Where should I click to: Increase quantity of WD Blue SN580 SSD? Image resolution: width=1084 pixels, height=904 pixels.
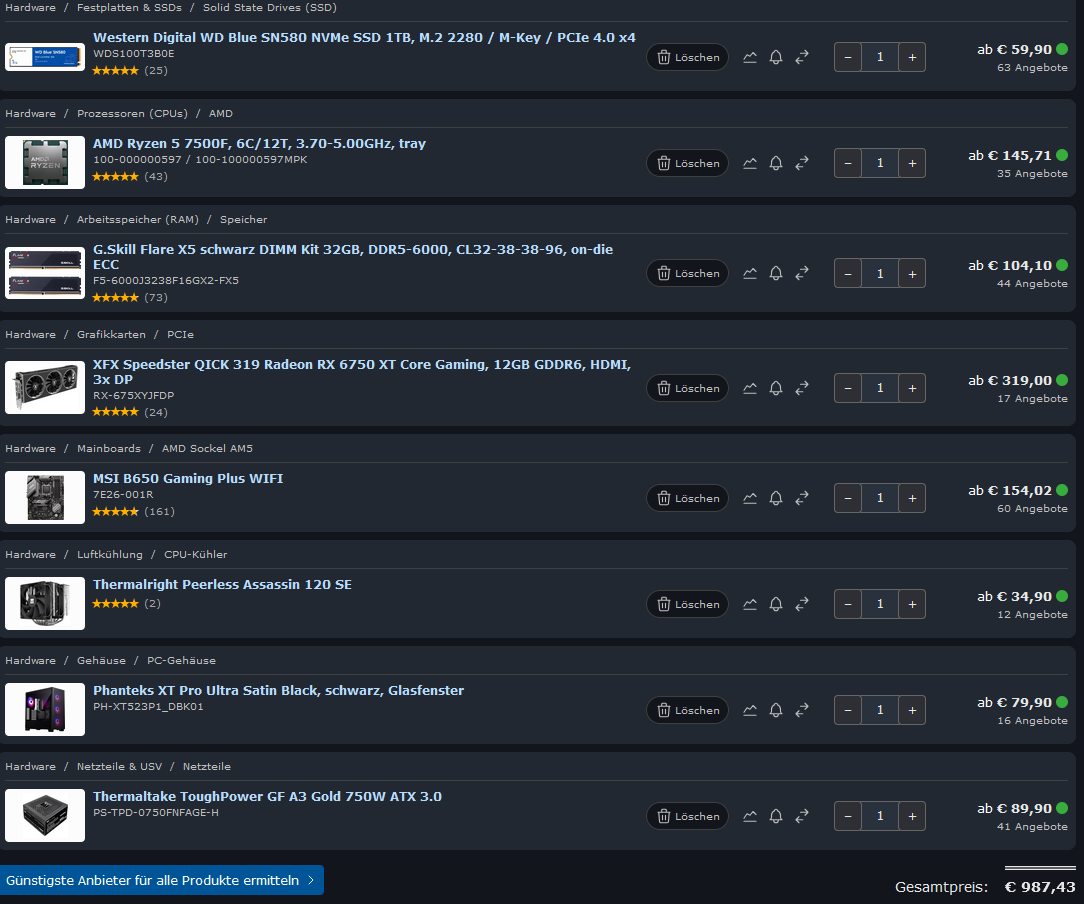(912, 57)
